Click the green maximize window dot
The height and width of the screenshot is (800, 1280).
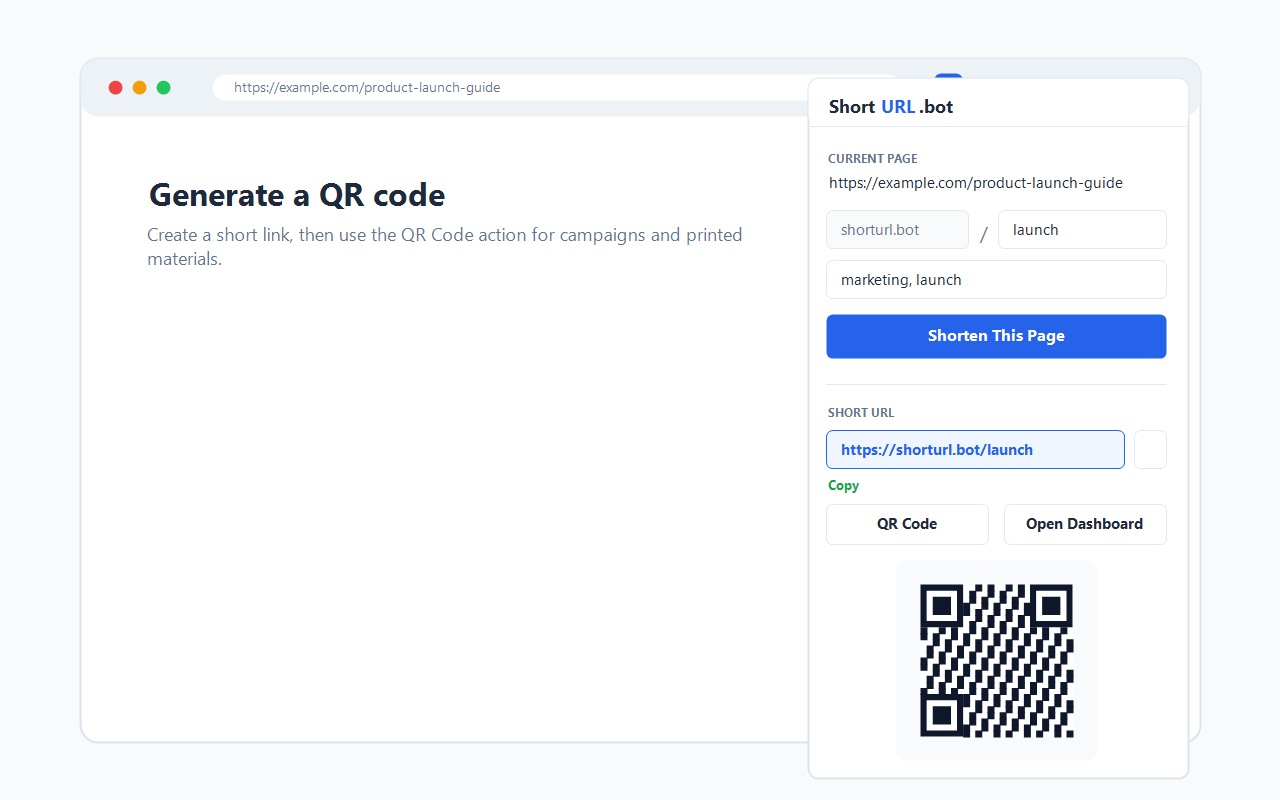[164, 88]
